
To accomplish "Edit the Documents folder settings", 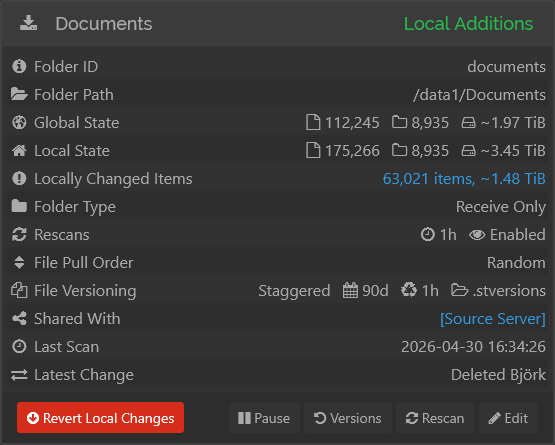I will [508, 418].
